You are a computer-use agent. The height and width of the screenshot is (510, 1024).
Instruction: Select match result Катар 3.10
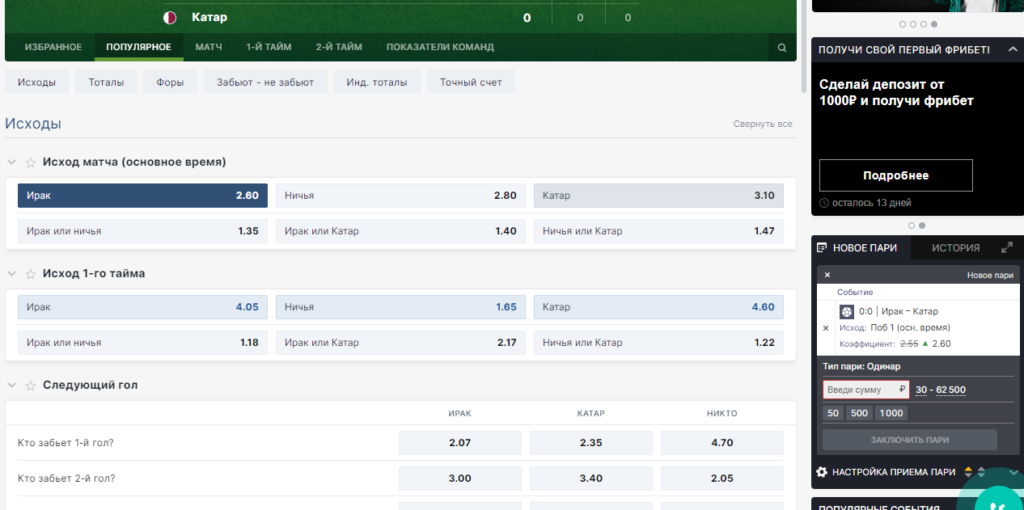[x=658, y=195]
